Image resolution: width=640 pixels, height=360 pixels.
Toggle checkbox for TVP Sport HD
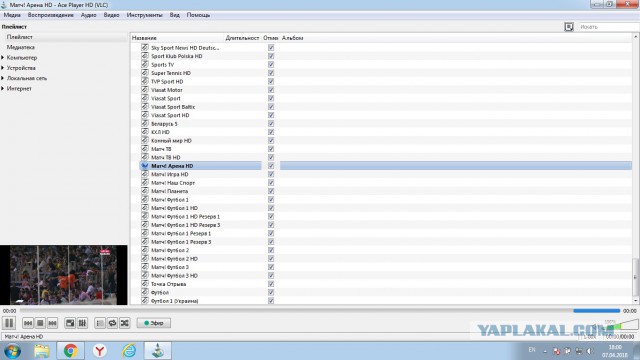tap(271, 82)
